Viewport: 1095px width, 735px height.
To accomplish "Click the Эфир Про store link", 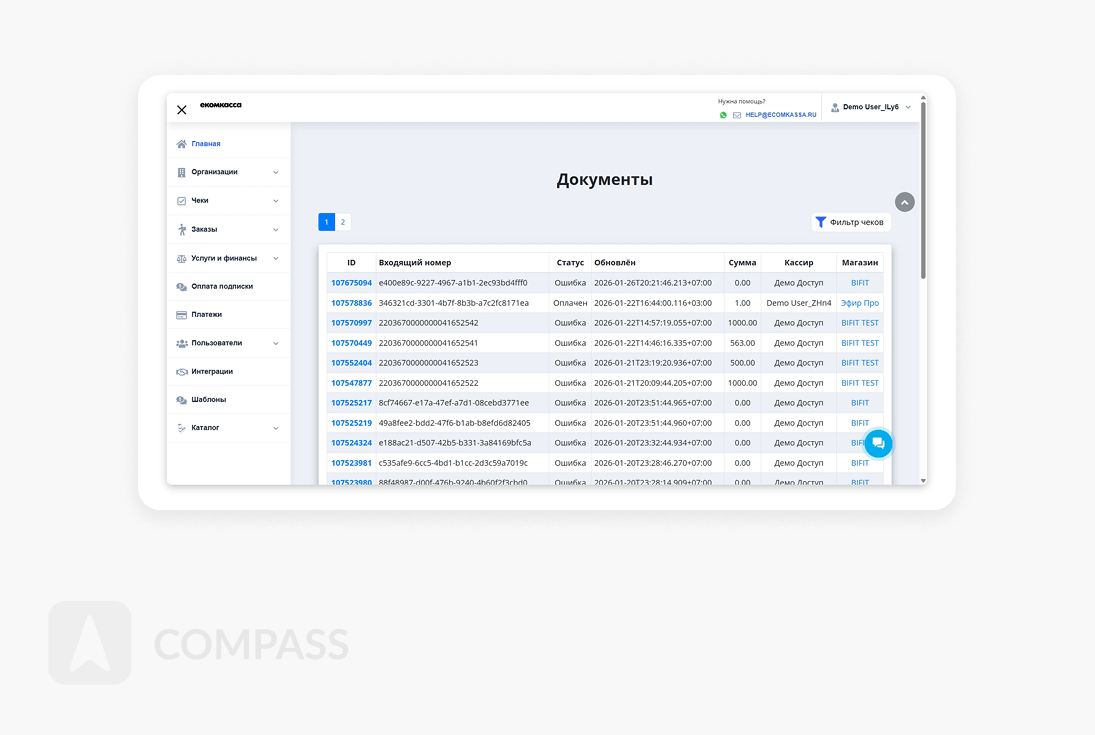I will click(x=859, y=303).
